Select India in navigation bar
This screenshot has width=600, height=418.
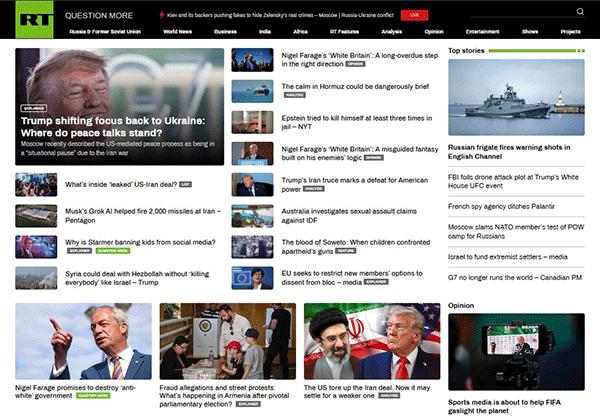[x=265, y=32]
